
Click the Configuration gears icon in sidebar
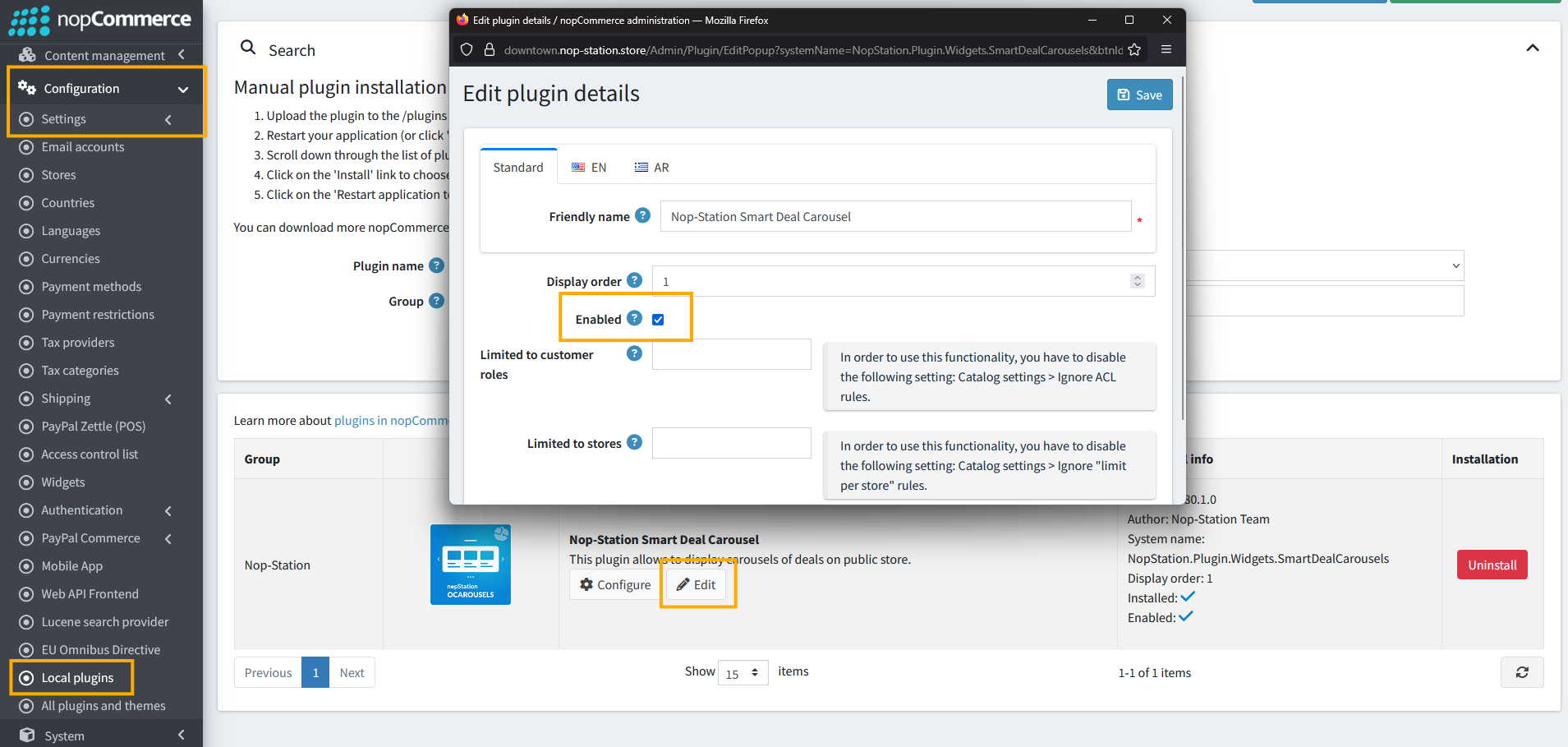tap(27, 87)
